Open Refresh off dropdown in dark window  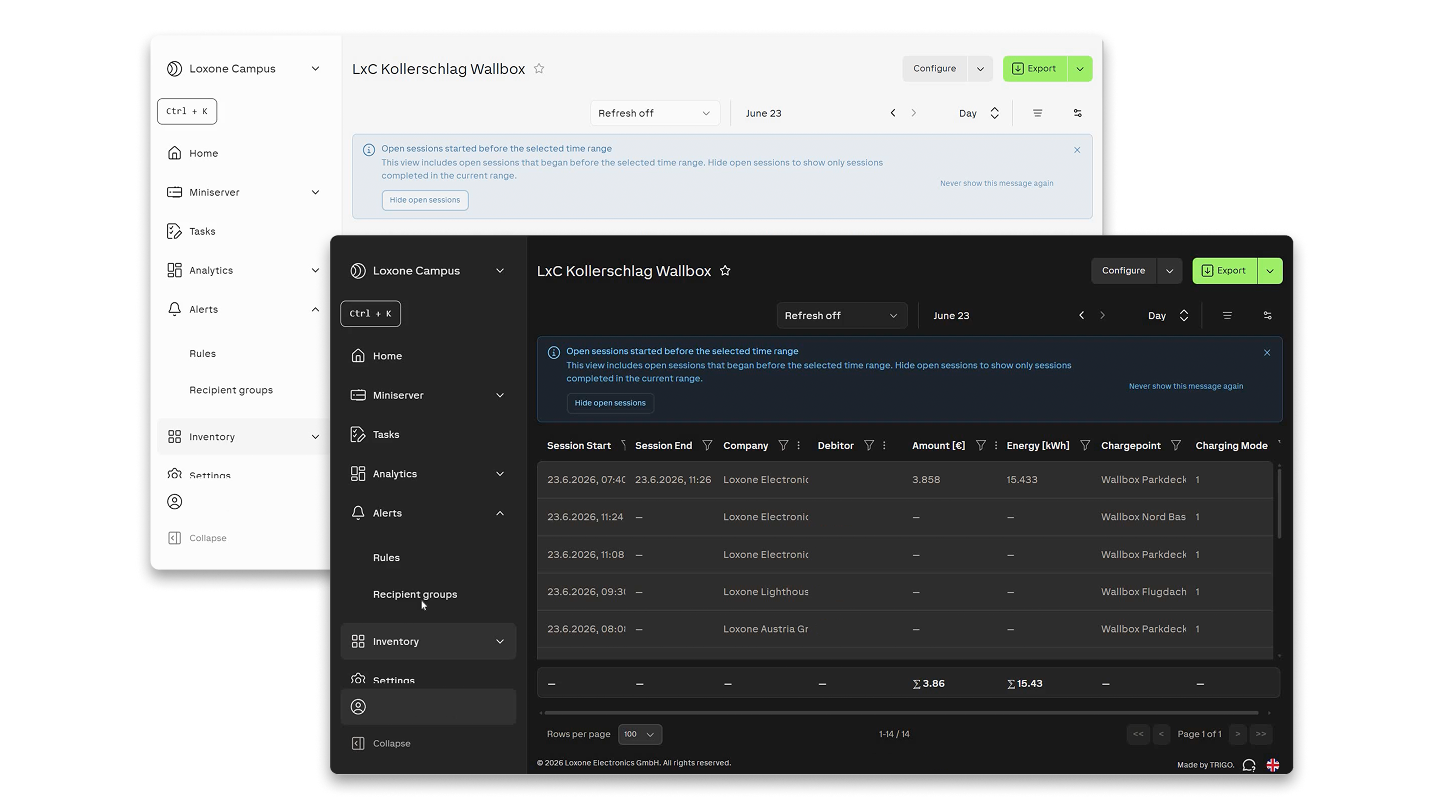pos(842,316)
